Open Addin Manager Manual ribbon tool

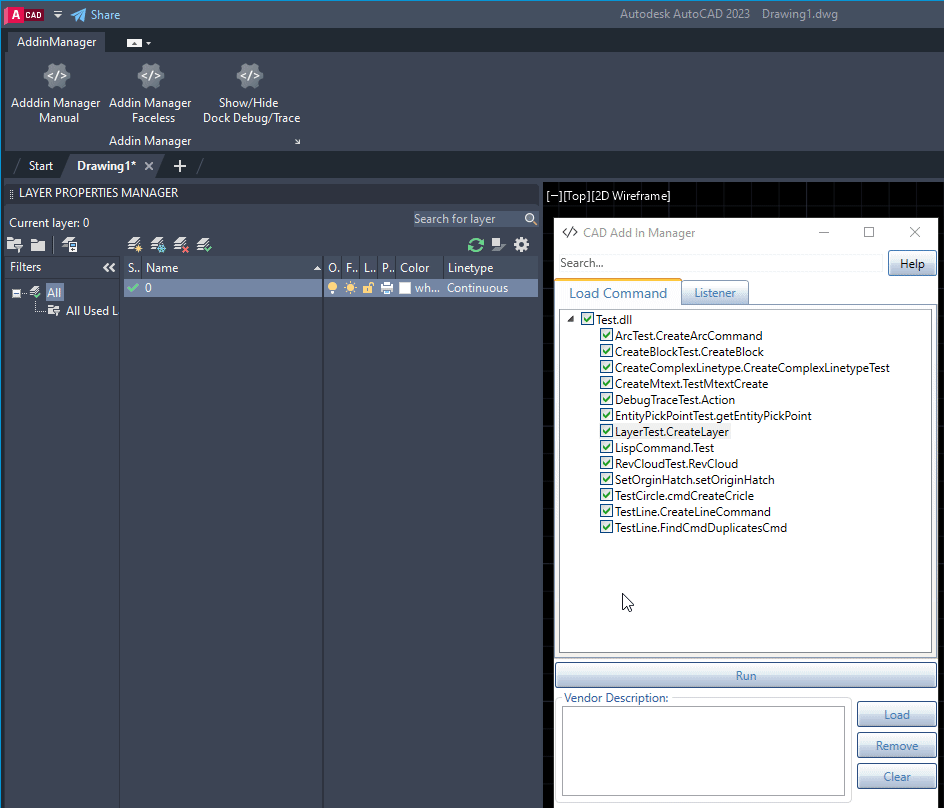[56, 93]
